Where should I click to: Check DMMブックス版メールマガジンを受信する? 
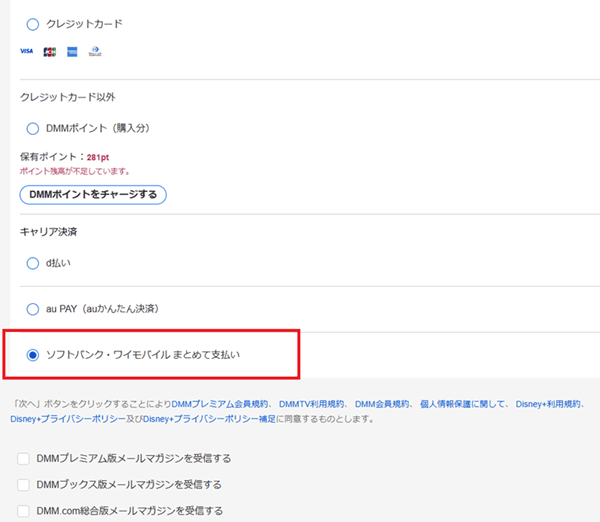click(23, 484)
